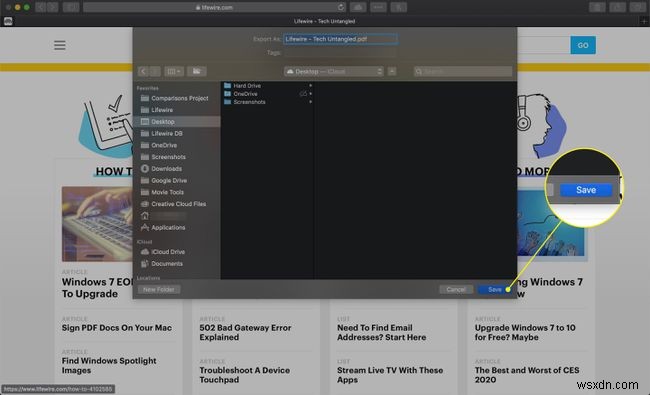Open The Best and Worst of CES 2020
This screenshot has width=650, height=395.
pyautogui.click(x=527, y=375)
